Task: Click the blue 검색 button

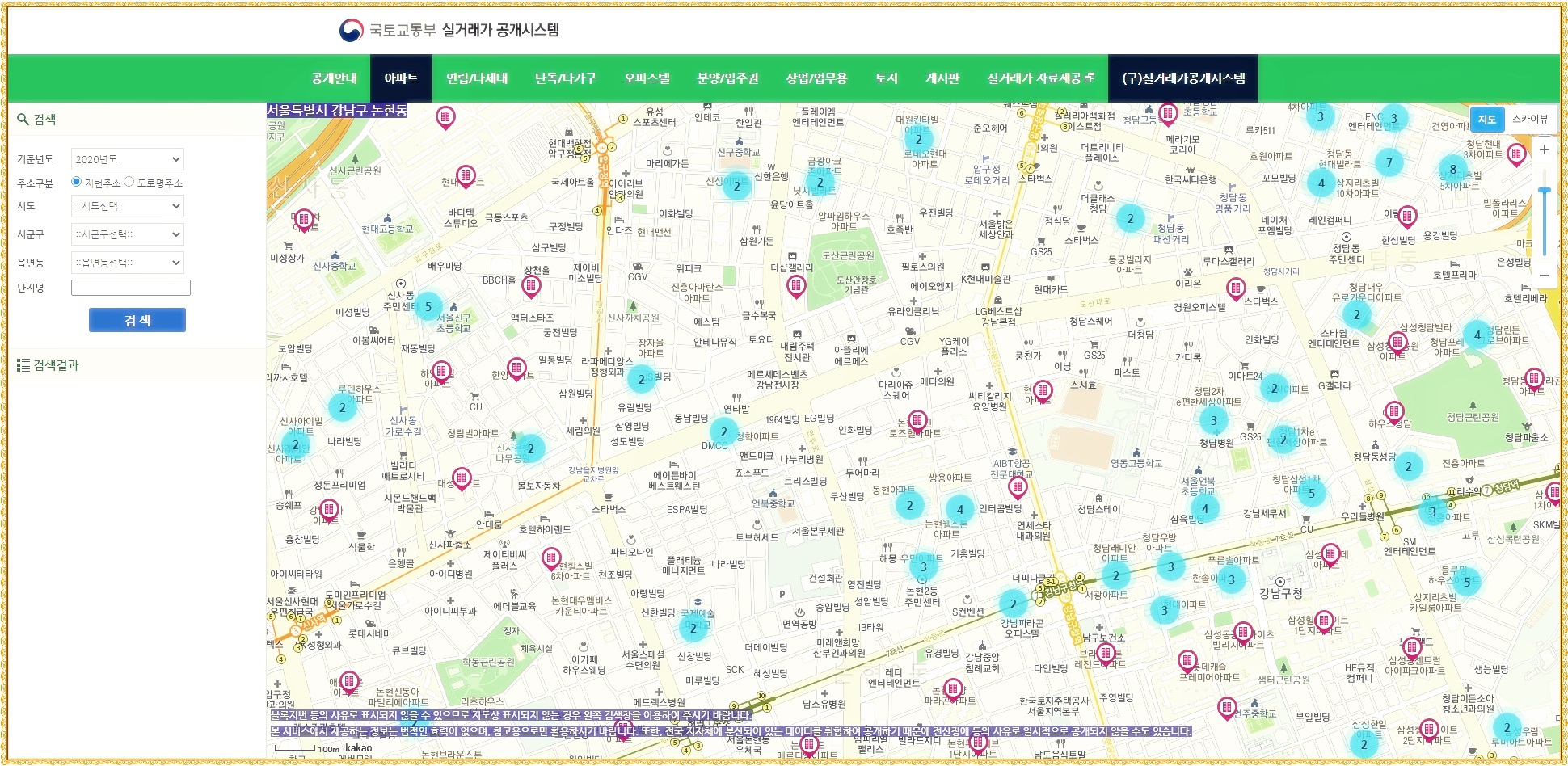Action: pos(137,320)
